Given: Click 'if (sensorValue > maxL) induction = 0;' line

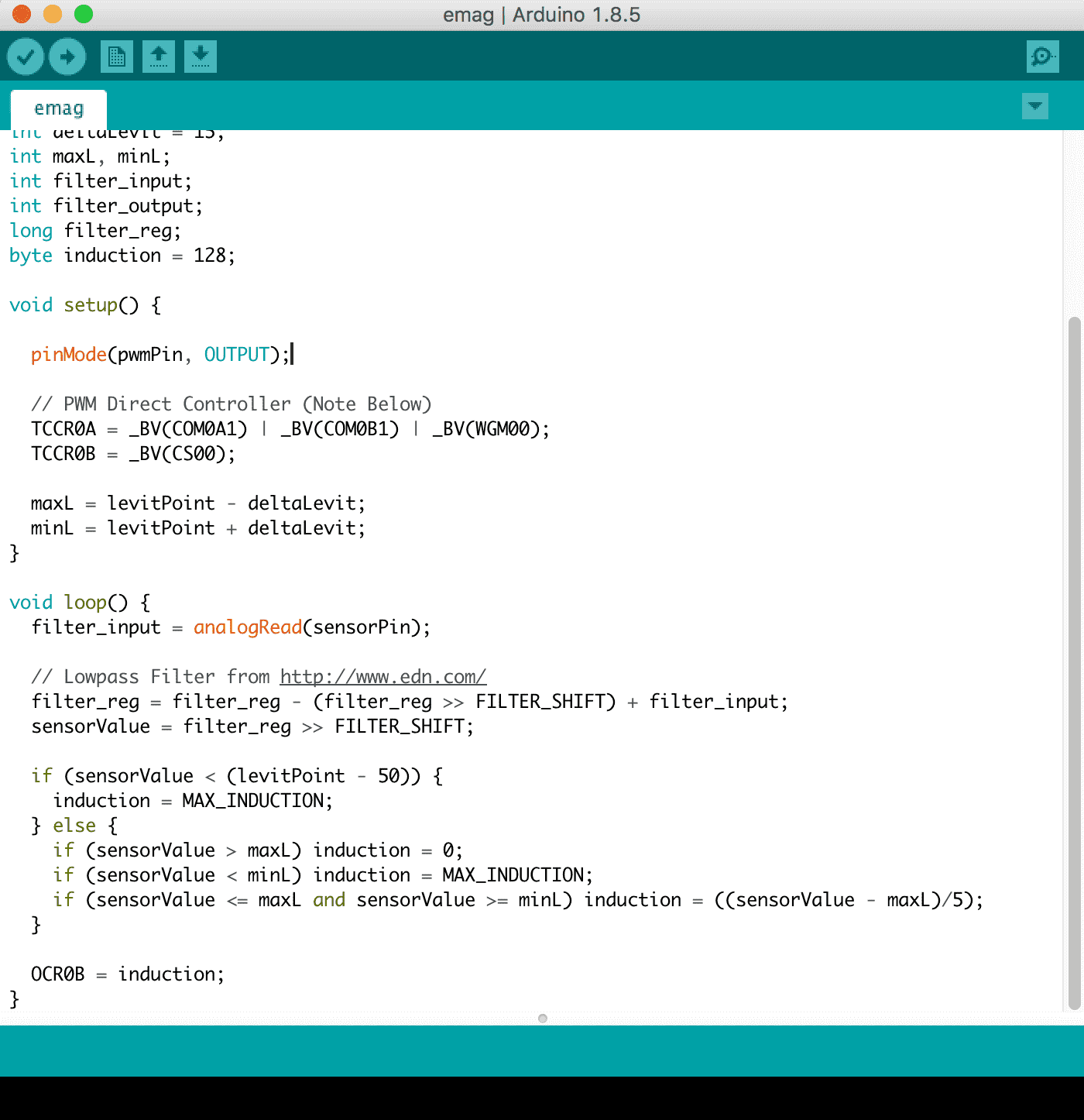Looking at the screenshot, I should pos(258,850).
